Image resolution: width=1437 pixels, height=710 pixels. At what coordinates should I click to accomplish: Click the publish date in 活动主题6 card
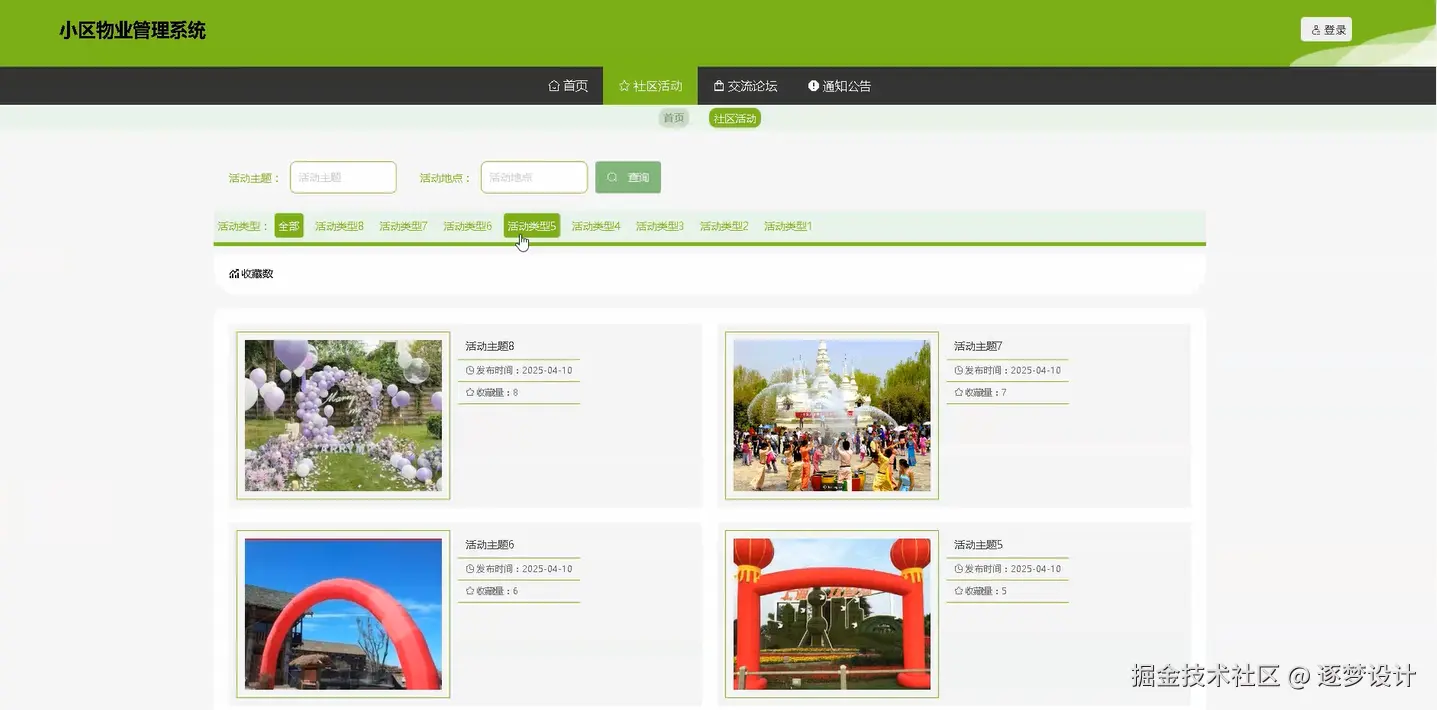coord(547,569)
